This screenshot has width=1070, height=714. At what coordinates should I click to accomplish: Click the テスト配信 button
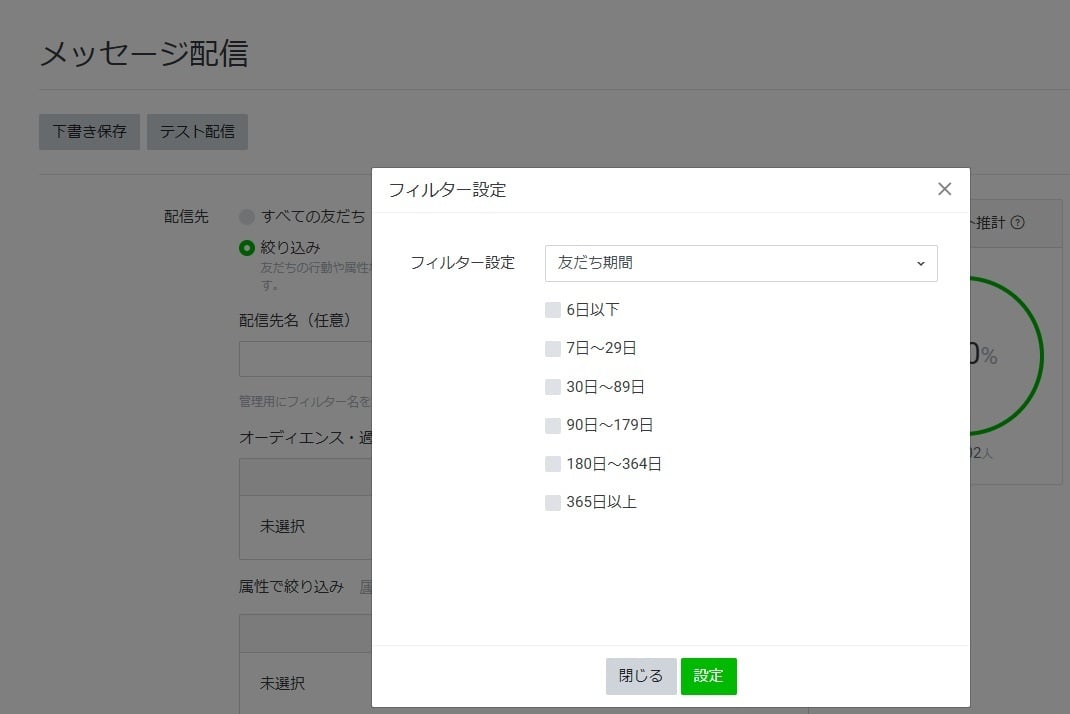[197, 131]
